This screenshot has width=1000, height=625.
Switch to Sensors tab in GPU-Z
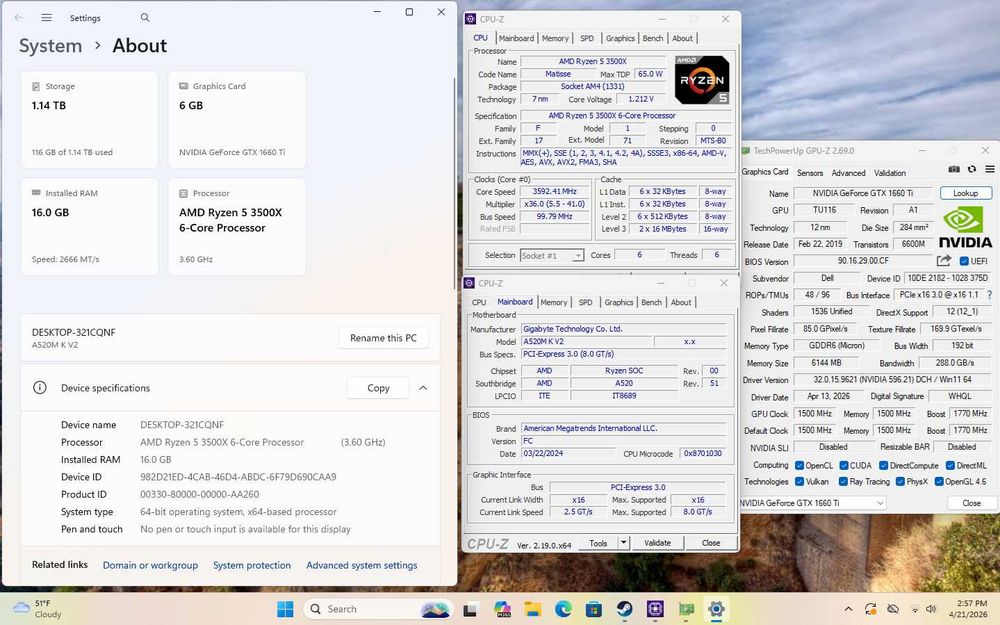810,173
